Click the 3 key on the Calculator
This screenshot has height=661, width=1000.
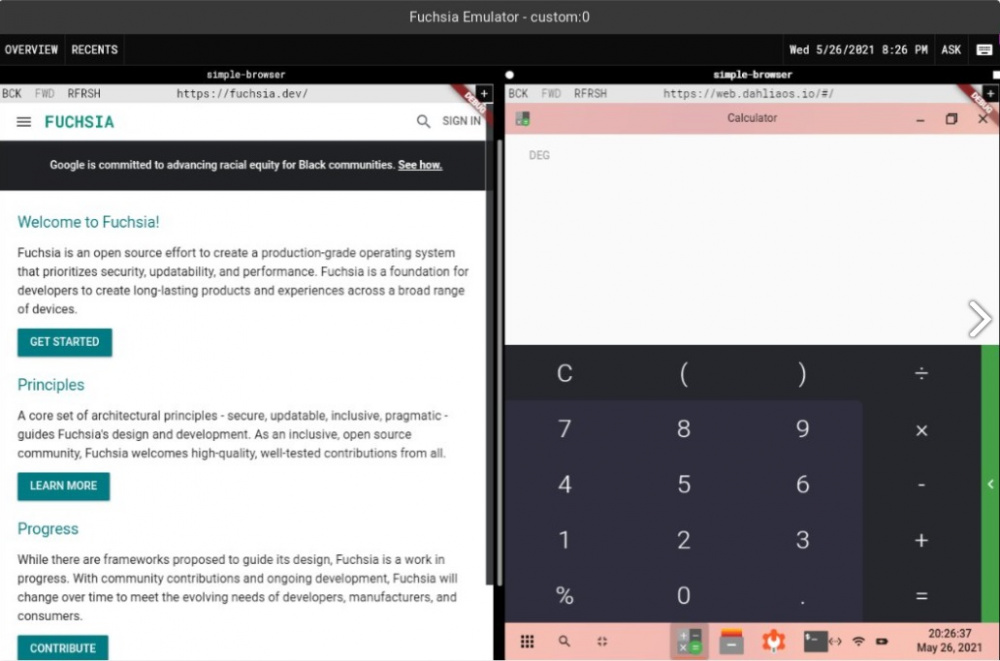click(802, 540)
